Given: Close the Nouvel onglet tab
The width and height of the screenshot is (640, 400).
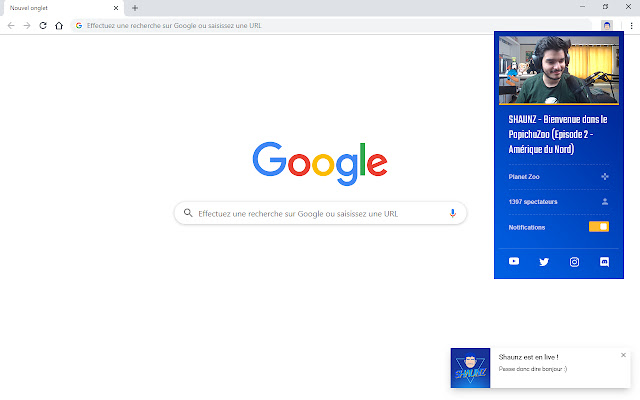Looking at the screenshot, I should [x=116, y=8].
